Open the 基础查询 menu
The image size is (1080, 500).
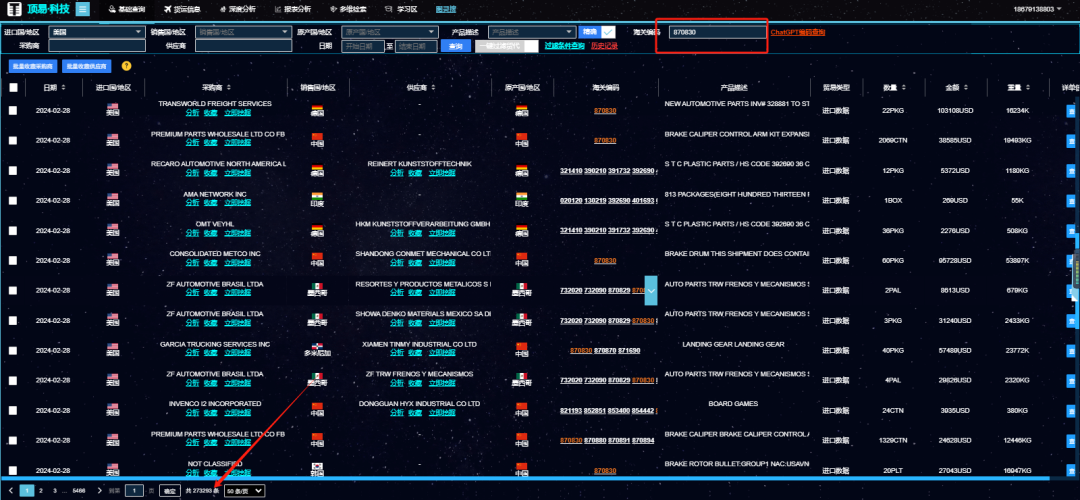point(127,9)
